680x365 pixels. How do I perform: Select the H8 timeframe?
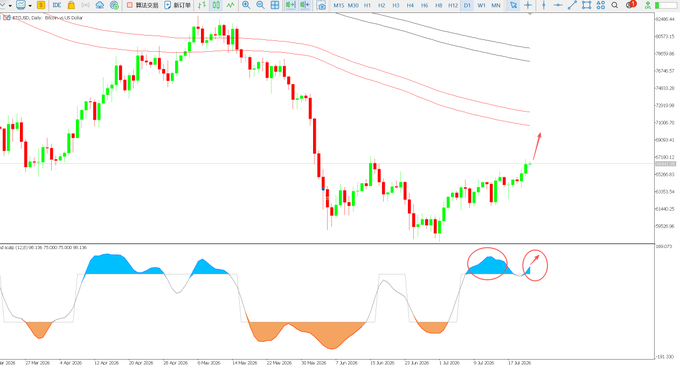point(439,5)
